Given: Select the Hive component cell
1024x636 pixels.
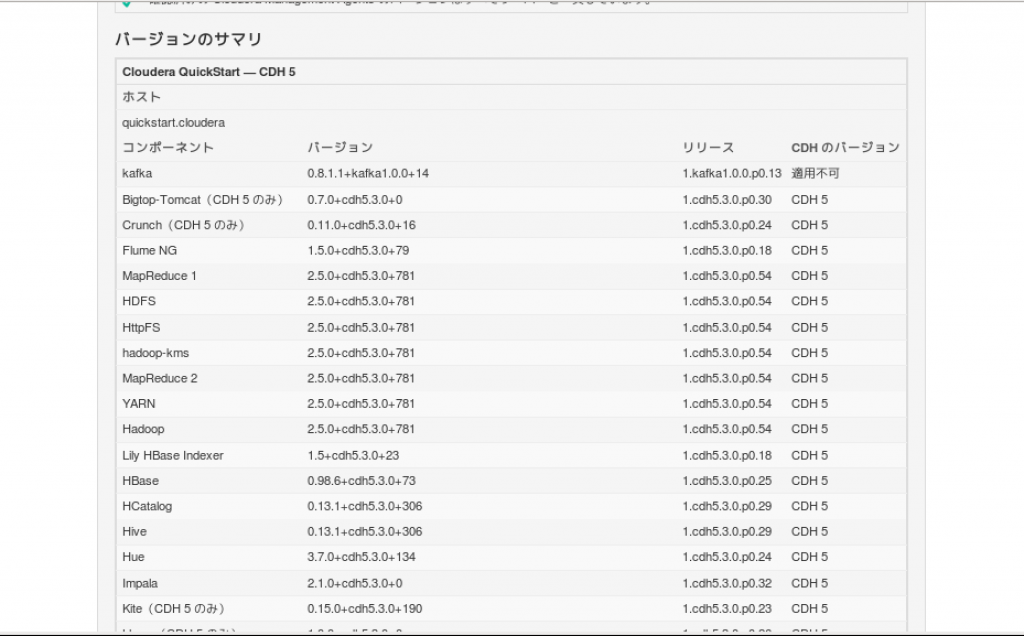Looking at the screenshot, I should click(x=135, y=532).
